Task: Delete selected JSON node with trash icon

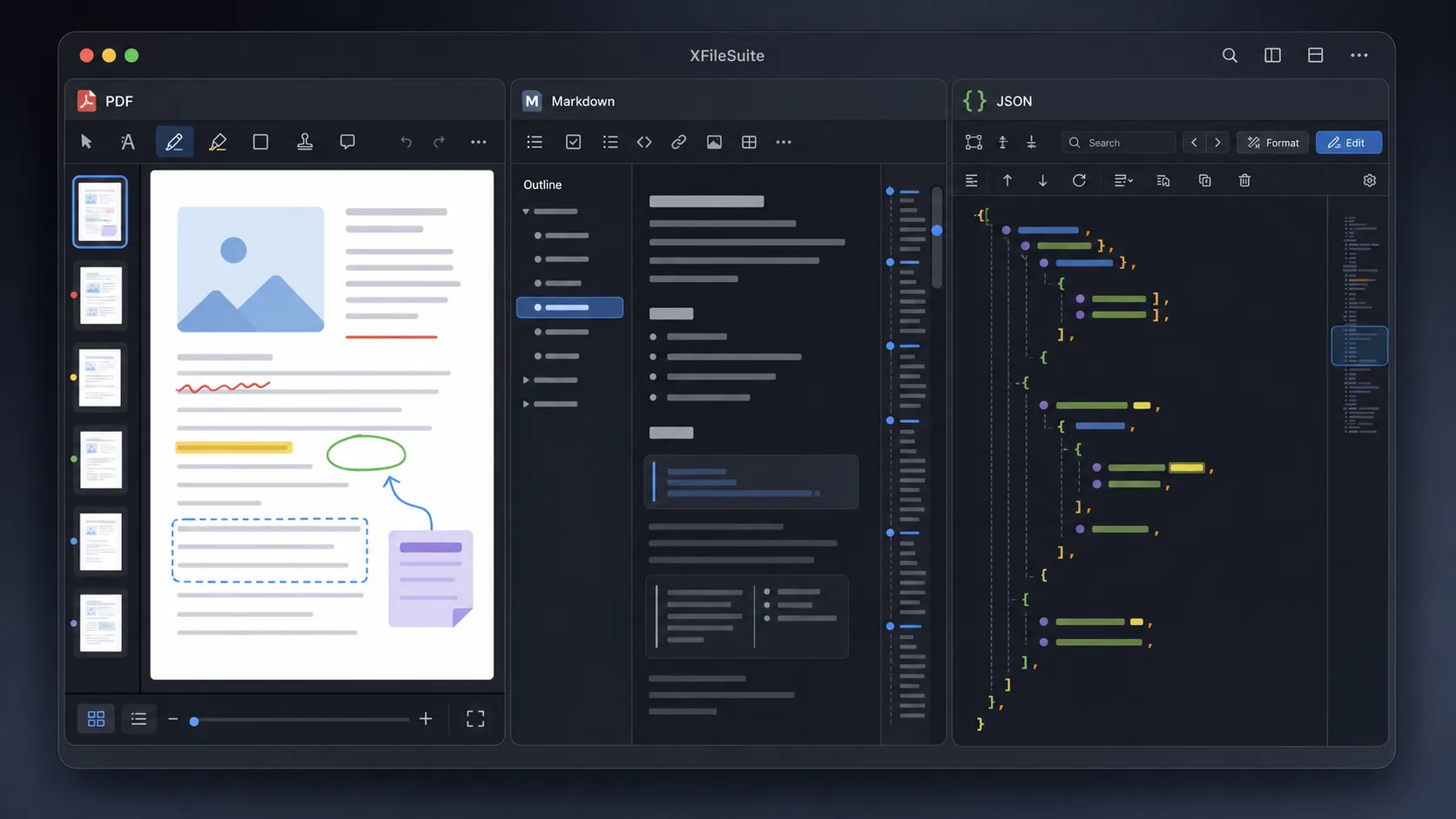Action: [x=1244, y=180]
